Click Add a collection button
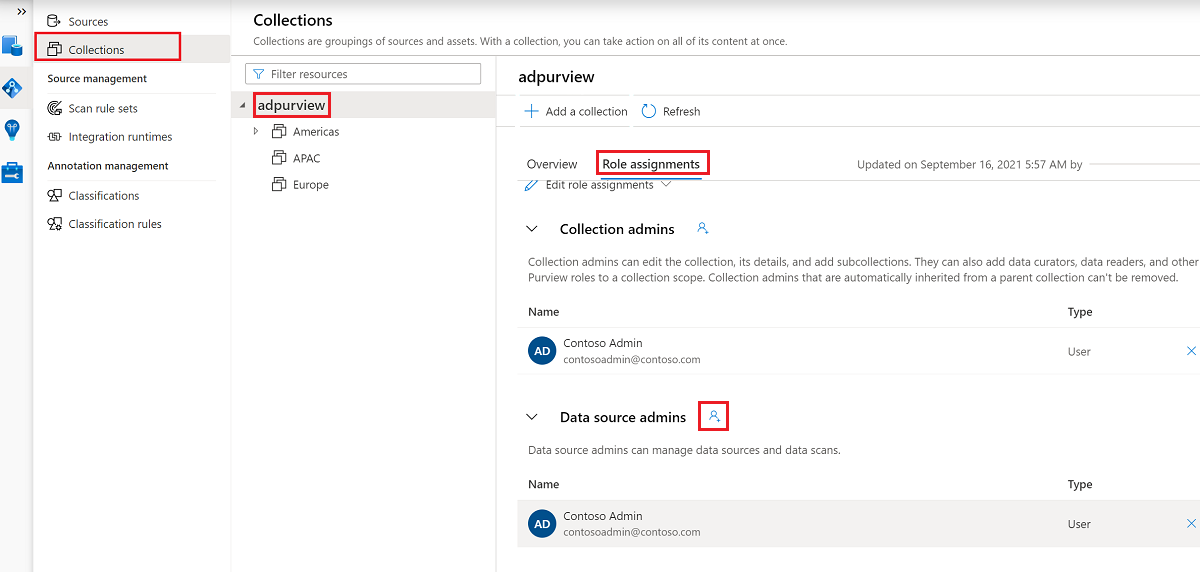Viewport: 1200px width, 572px height. (x=576, y=111)
